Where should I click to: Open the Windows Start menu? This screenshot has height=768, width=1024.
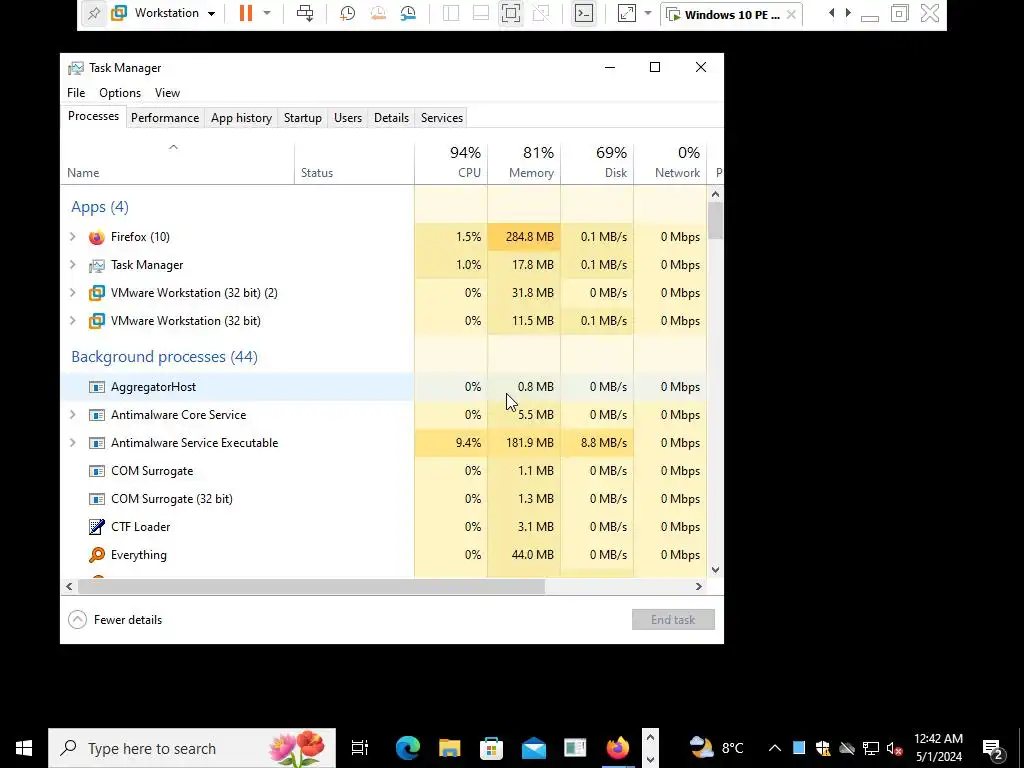point(24,748)
